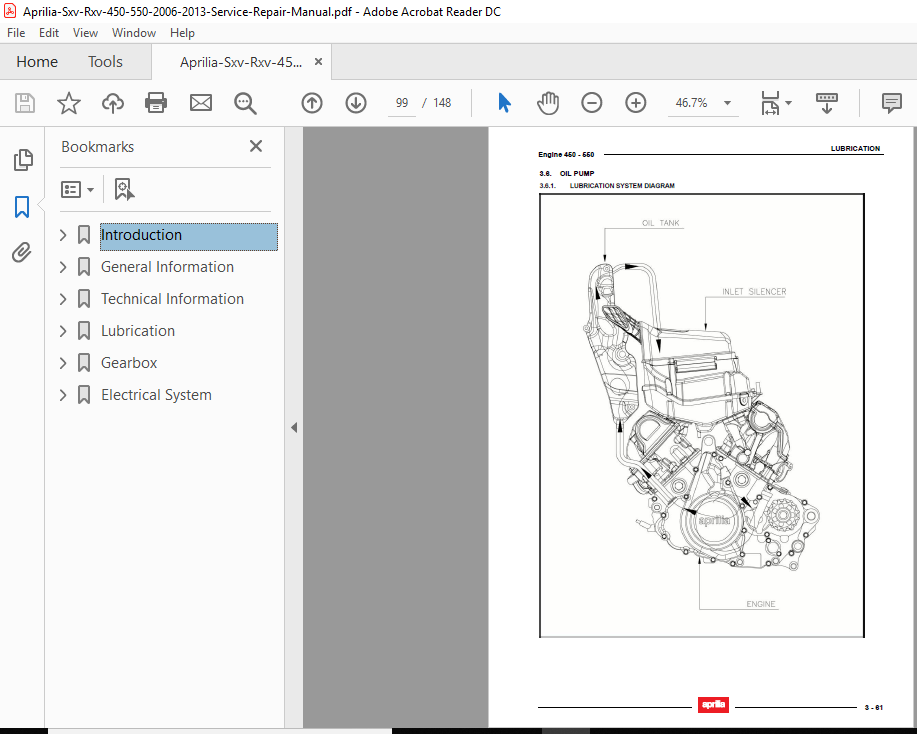Close the Aprilia document tab

(318, 61)
